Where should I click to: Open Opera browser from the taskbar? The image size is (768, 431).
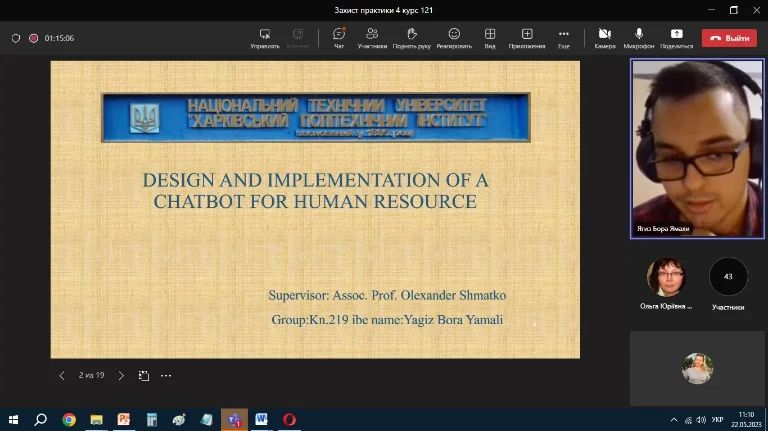[x=289, y=419]
